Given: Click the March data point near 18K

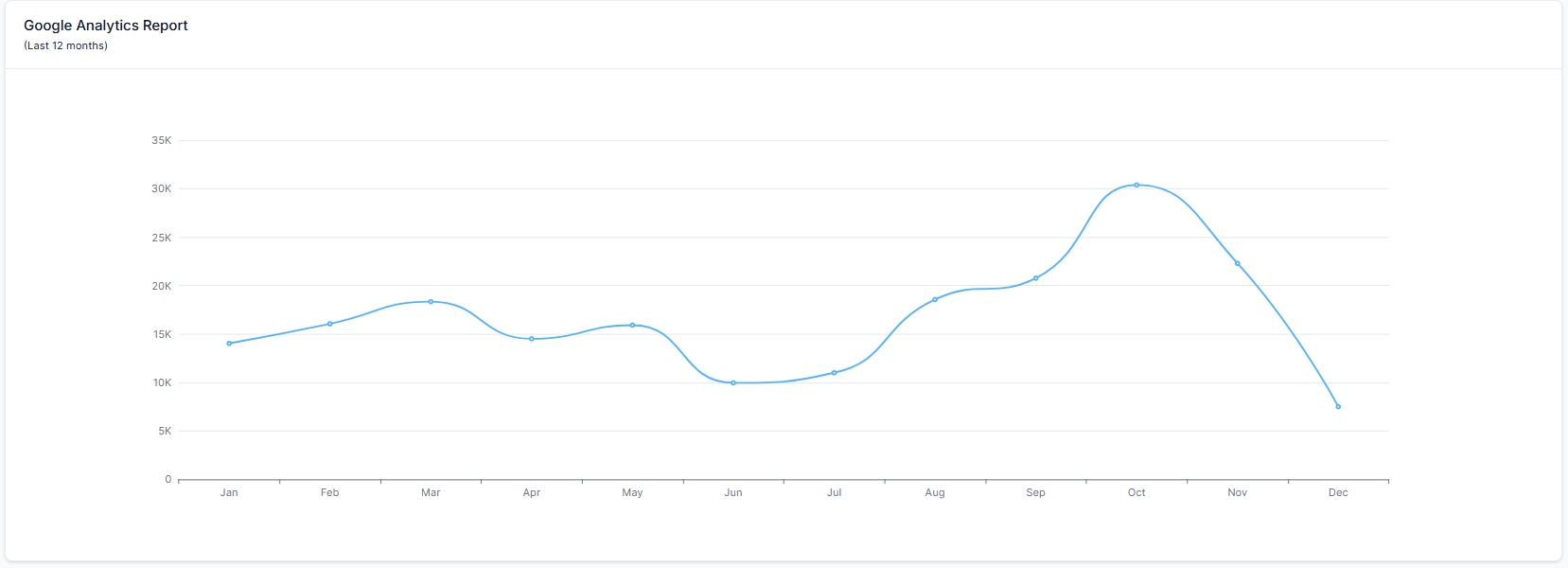Looking at the screenshot, I should [x=431, y=302].
